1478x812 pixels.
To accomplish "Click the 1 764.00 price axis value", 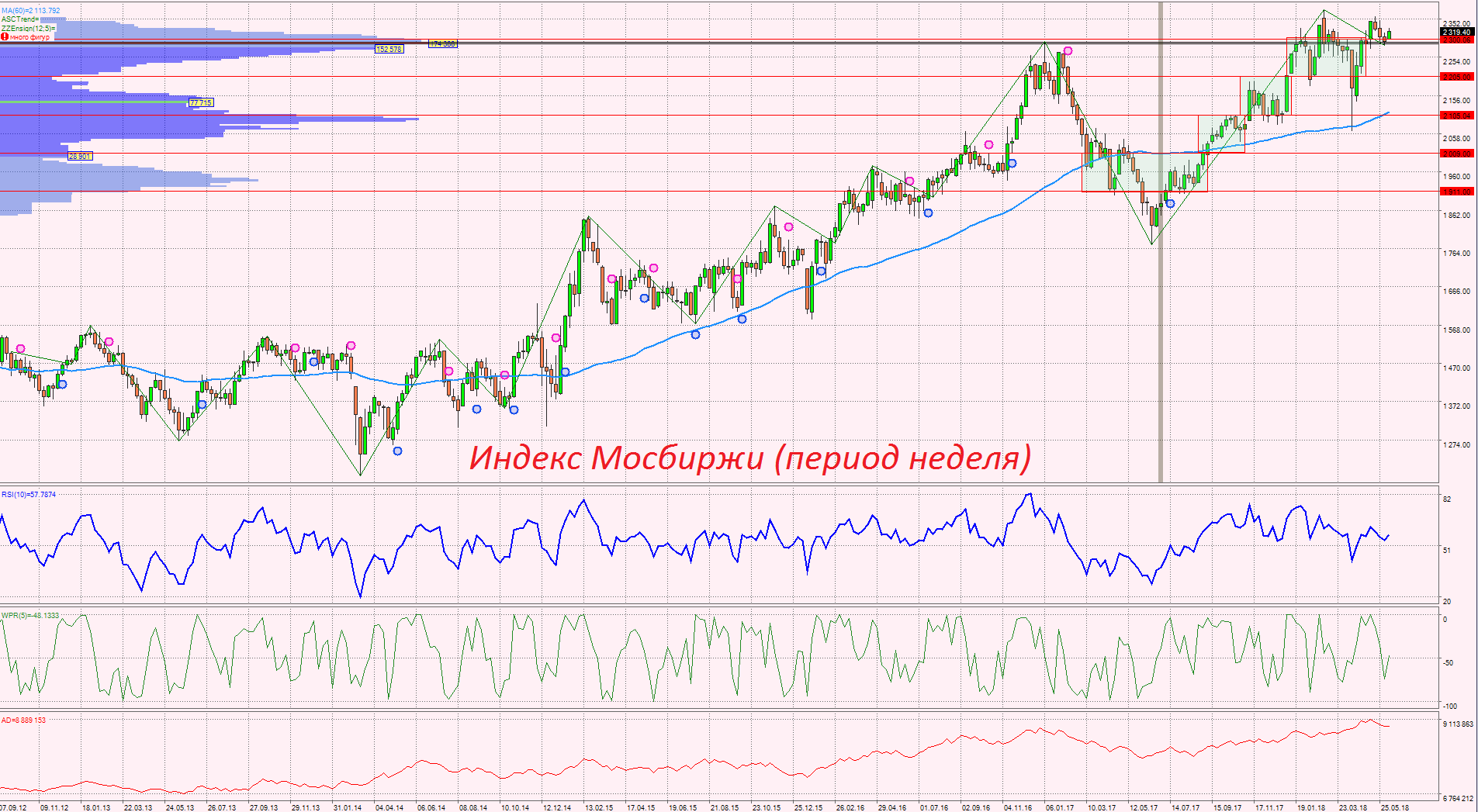I will [1456, 253].
